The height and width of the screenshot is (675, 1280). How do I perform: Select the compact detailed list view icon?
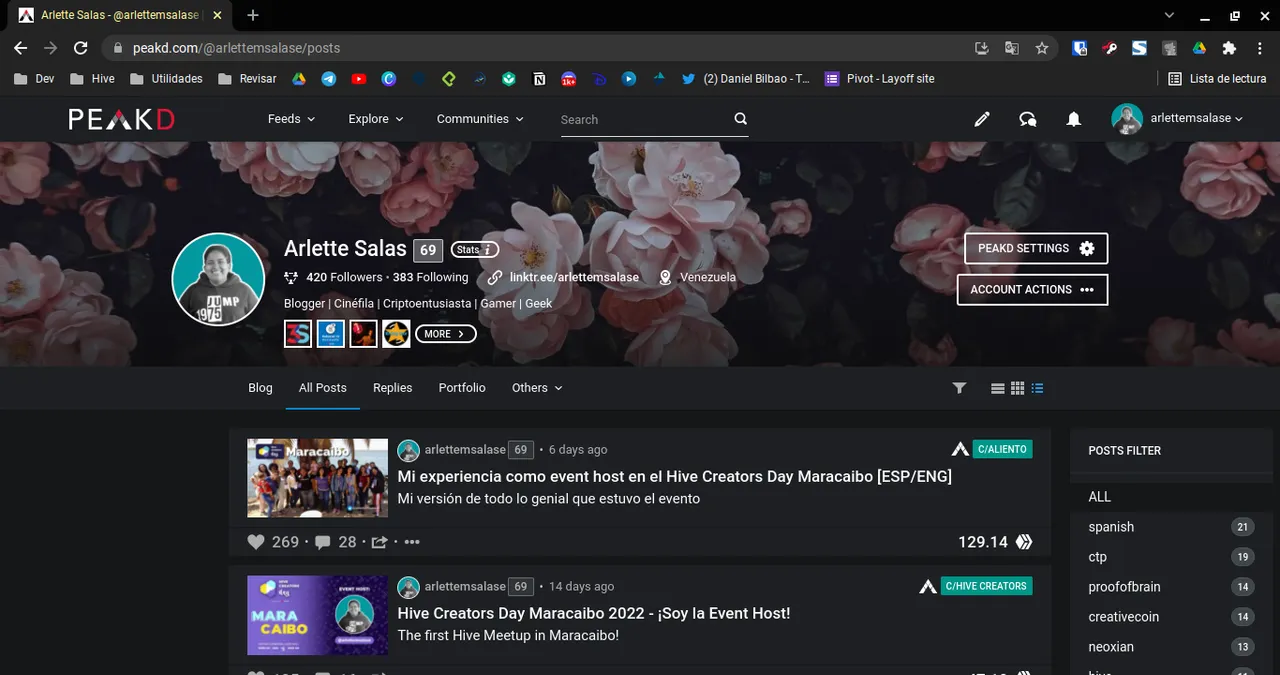point(1037,388)
